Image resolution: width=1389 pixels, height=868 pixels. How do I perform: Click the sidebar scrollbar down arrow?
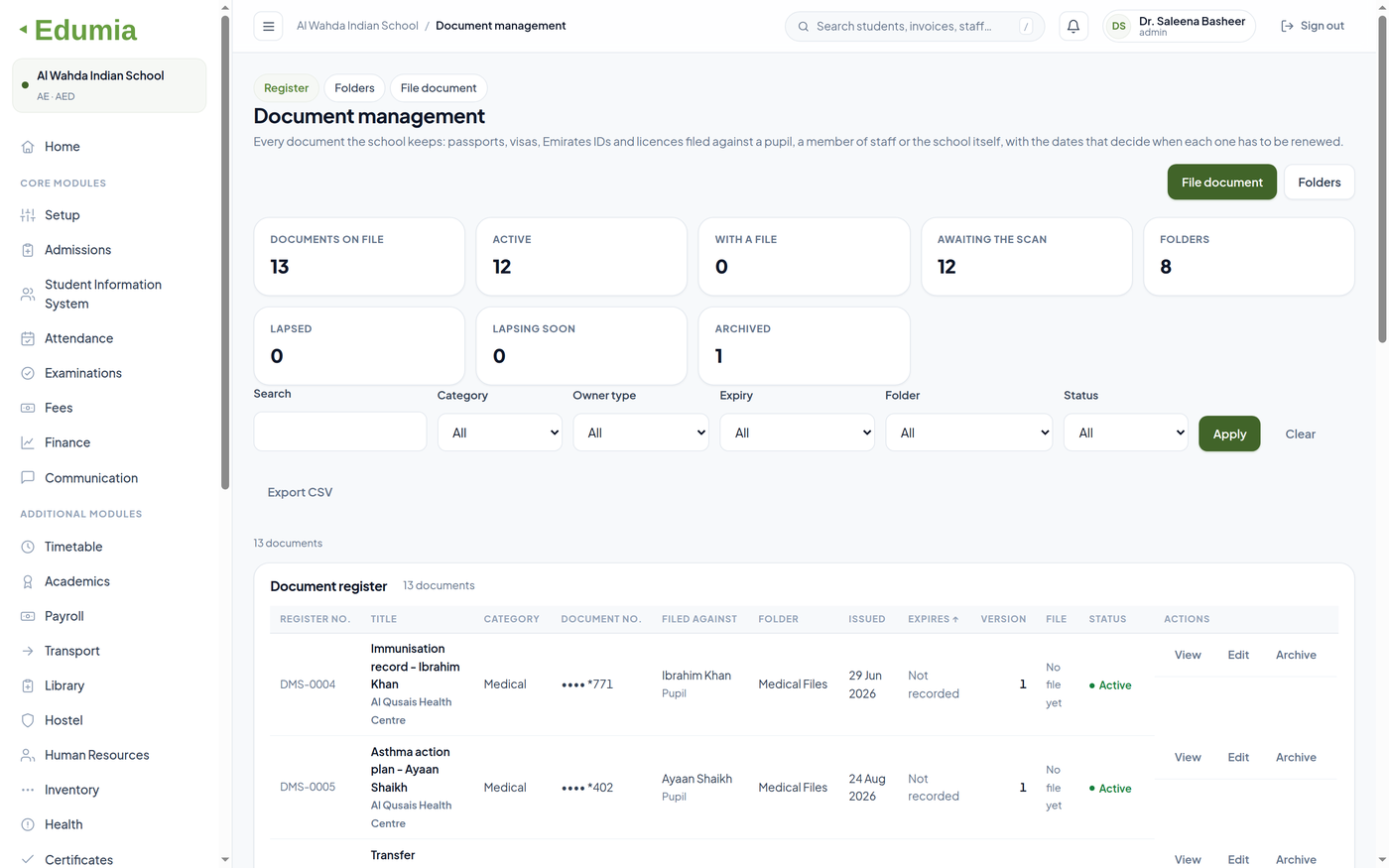(225, 860)
